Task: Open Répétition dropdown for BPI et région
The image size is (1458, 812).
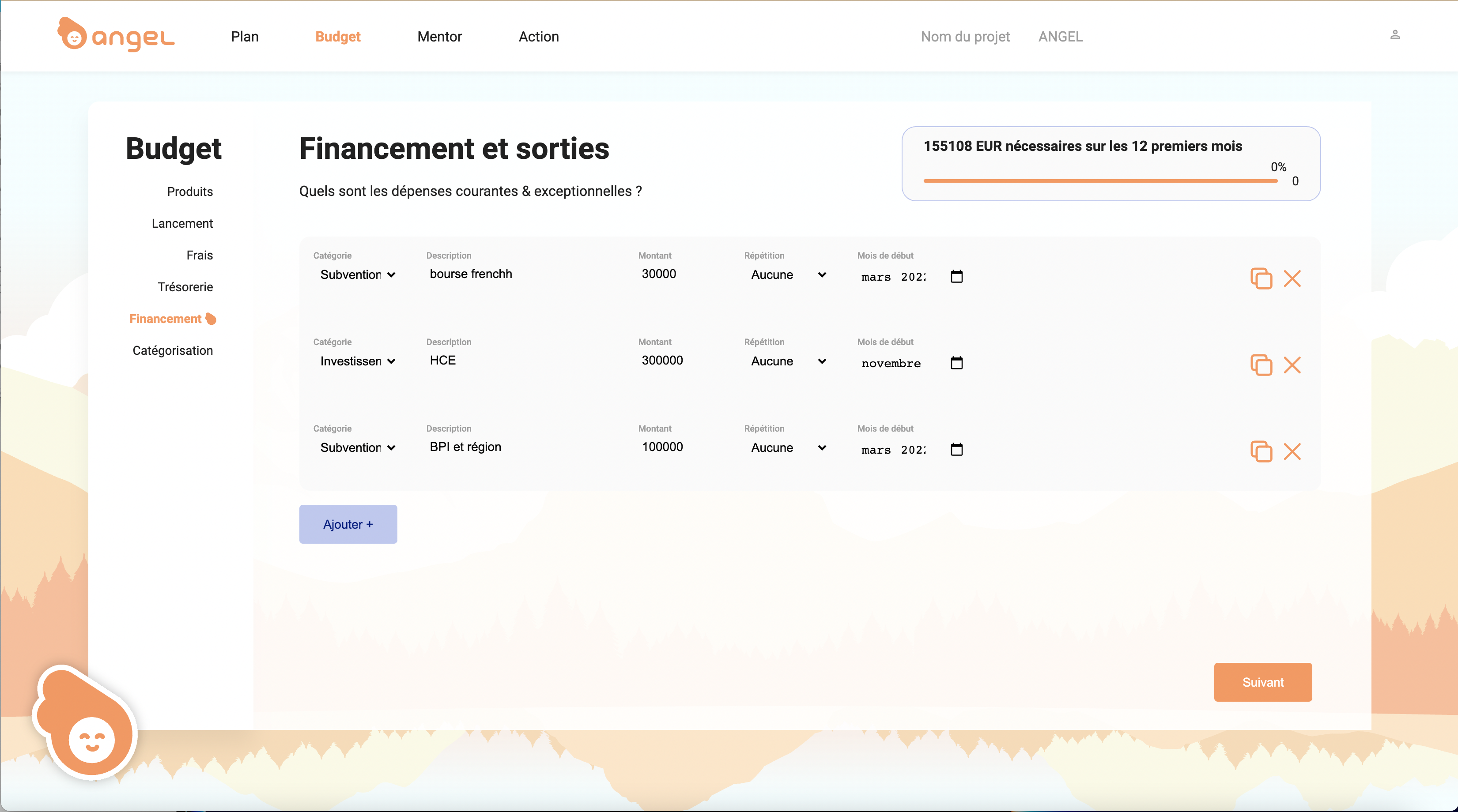Action: point(788,447)
